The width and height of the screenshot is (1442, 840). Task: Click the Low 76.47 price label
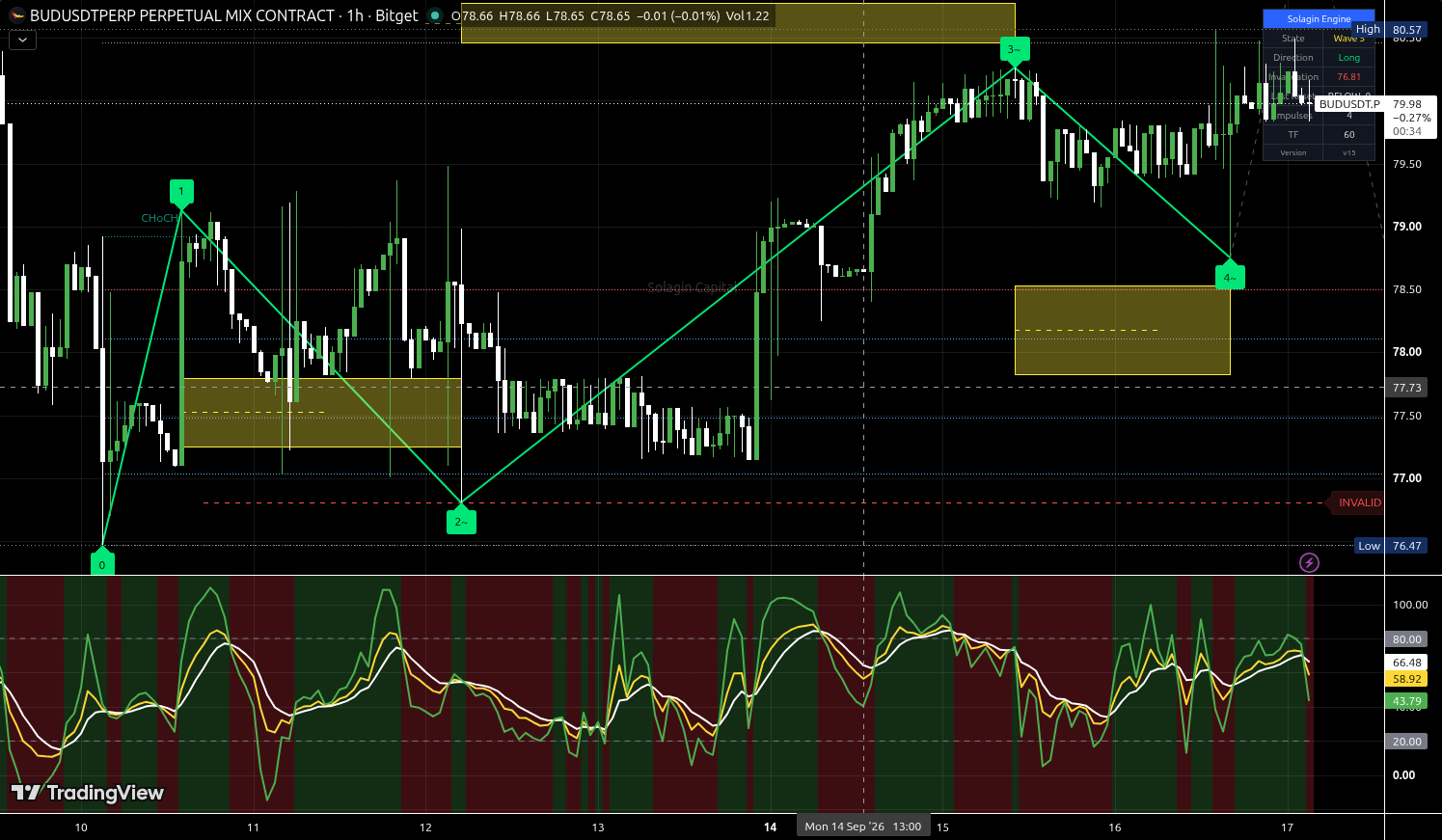point(1390,546)
